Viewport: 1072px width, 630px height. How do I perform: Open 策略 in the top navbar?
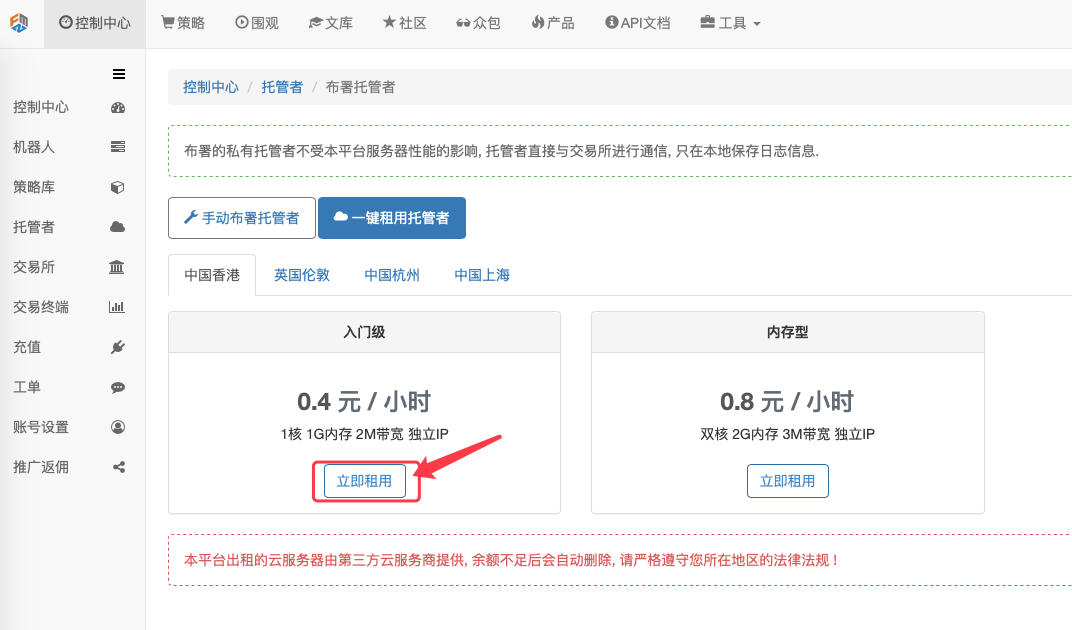183,23
